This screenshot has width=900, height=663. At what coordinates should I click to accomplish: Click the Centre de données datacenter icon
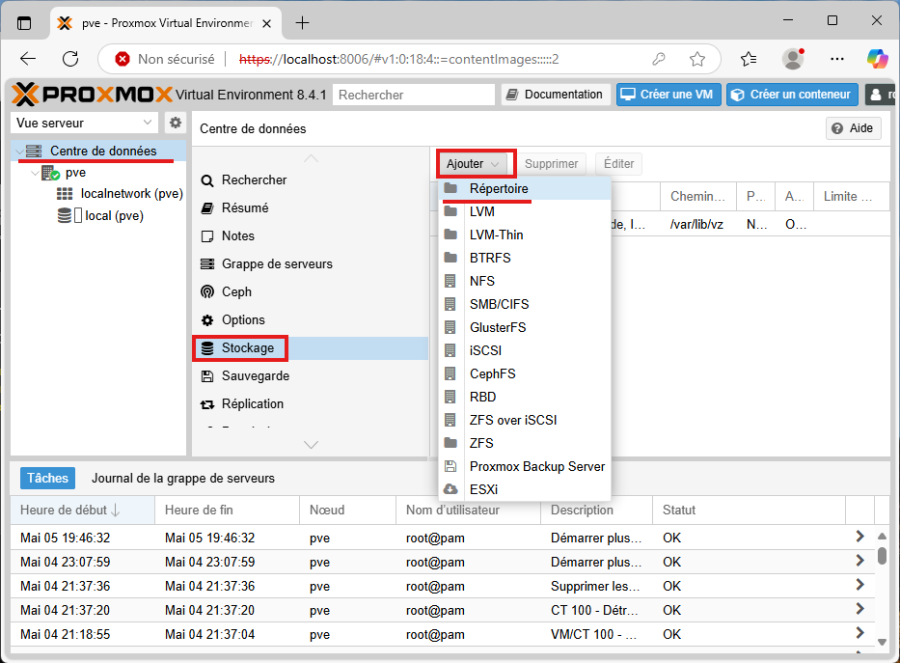pyautogui.click(x=34, y=151)
